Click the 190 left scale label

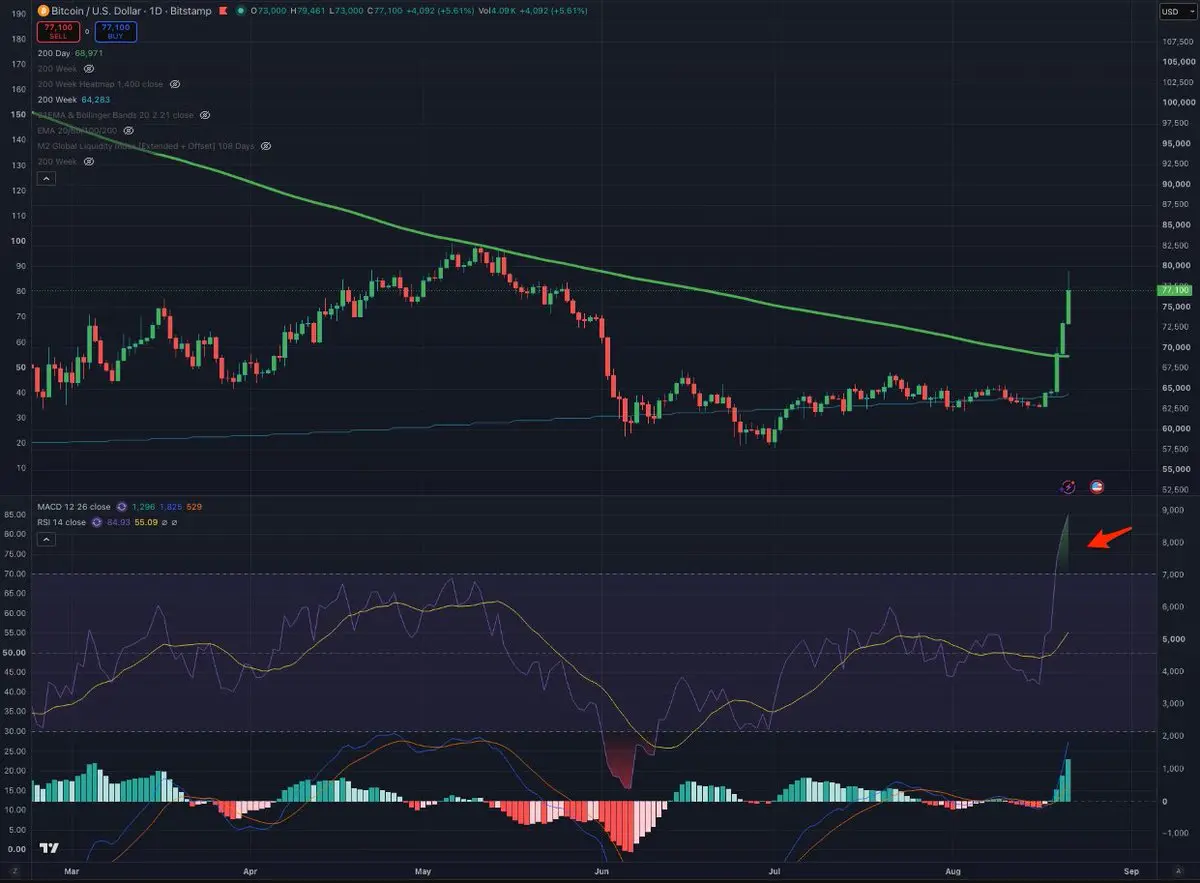point(18,13)
